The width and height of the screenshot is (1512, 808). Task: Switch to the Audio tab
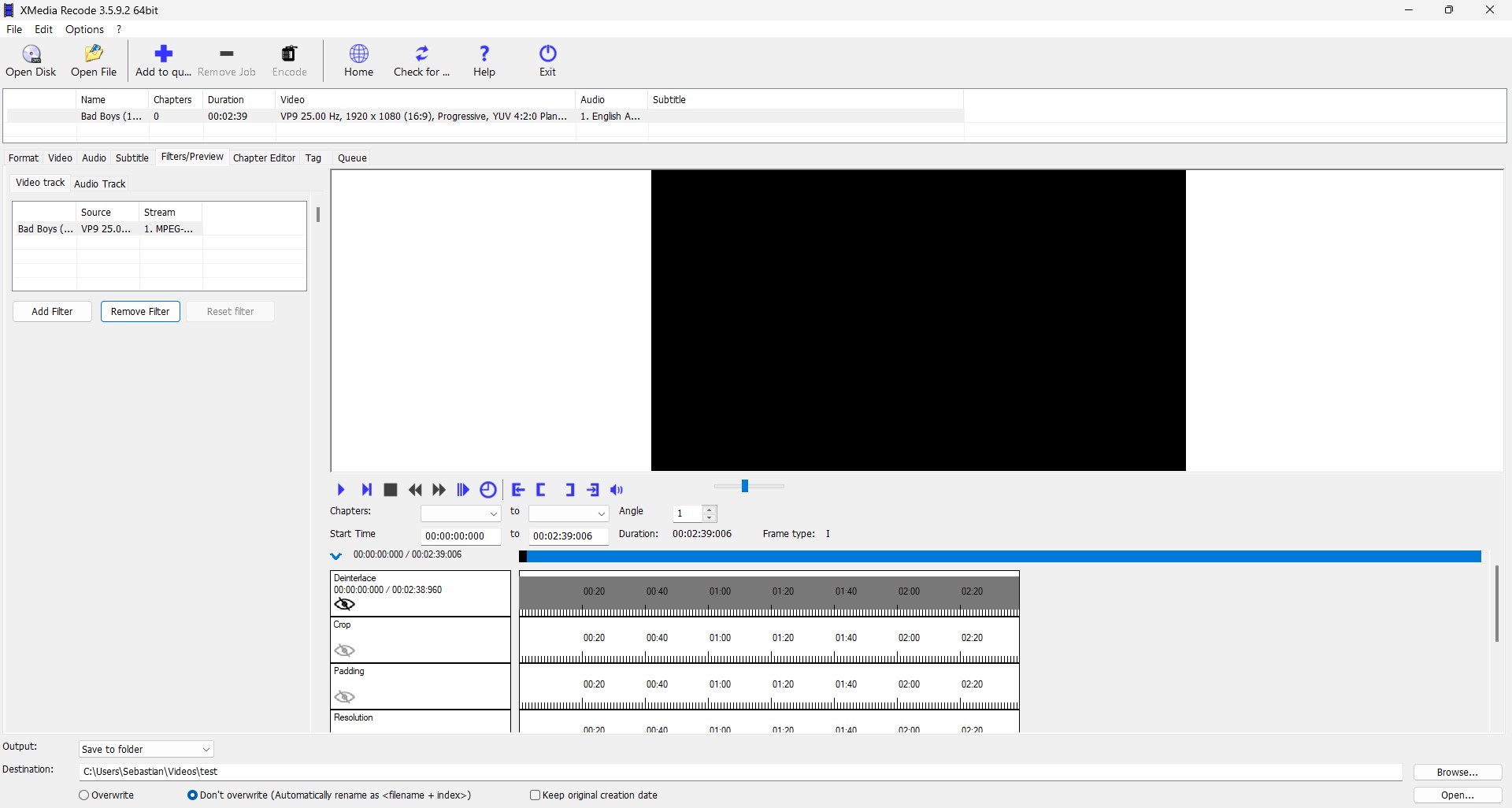94,158
